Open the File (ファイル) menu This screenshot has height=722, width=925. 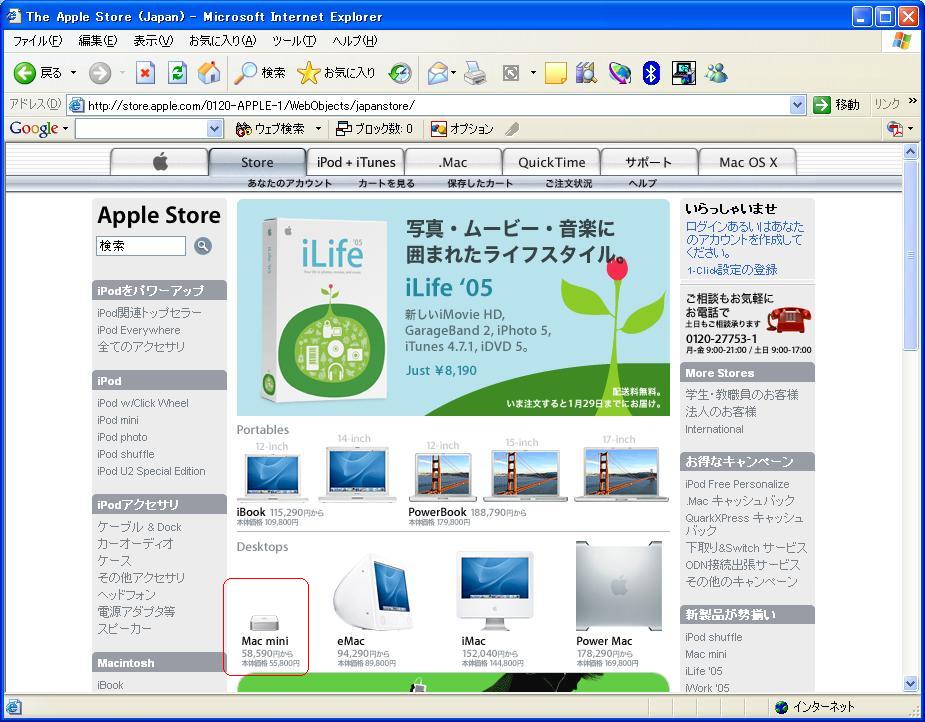[x=37, y=41]
